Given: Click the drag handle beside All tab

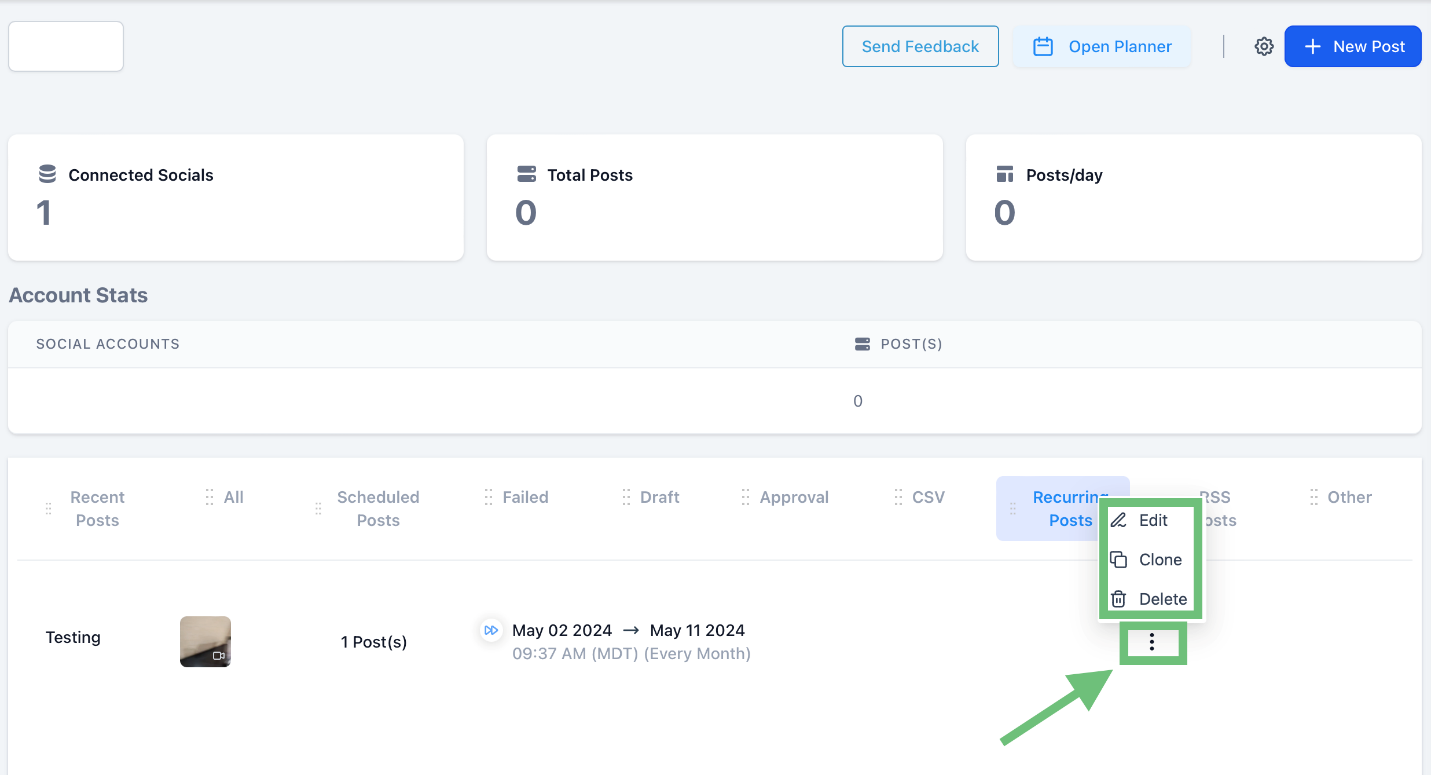Looking at the screenshot, I should point(209,497).
